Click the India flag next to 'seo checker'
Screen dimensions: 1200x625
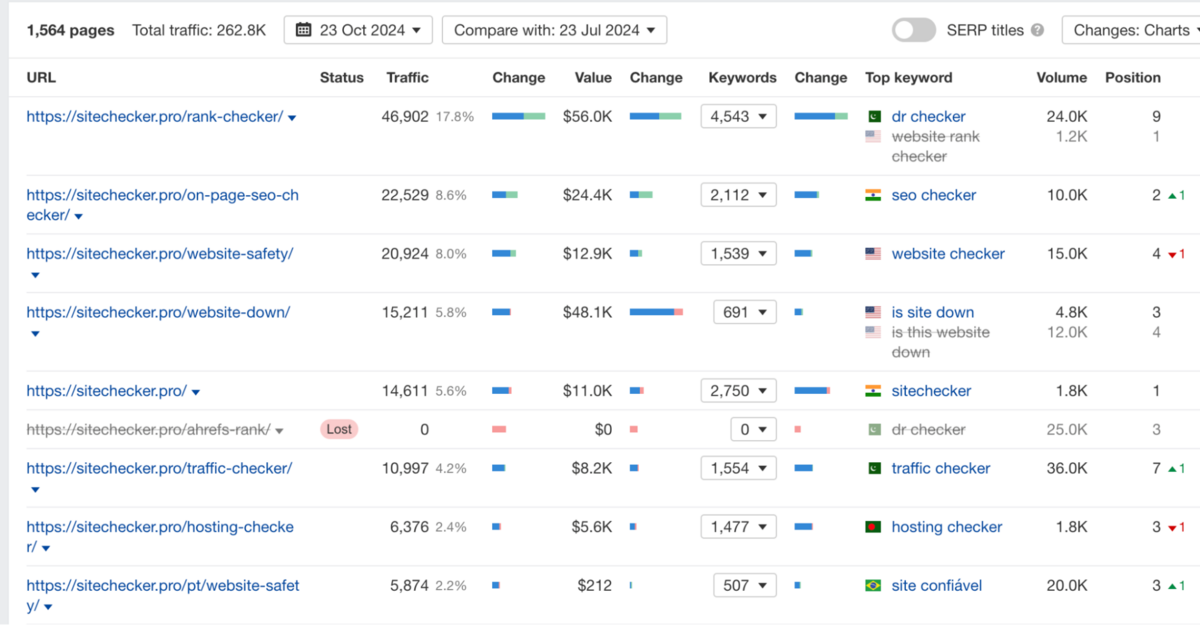point(873,195)
